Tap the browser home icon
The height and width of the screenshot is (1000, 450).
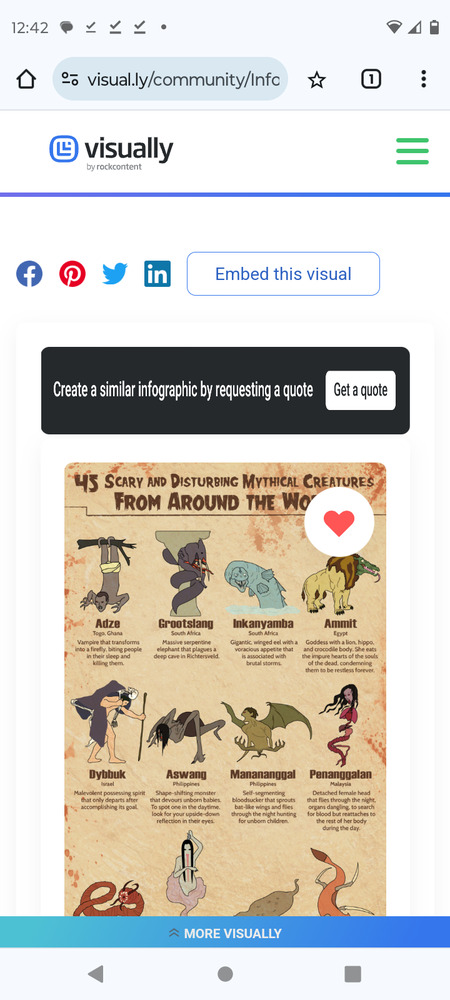(26, 79)
